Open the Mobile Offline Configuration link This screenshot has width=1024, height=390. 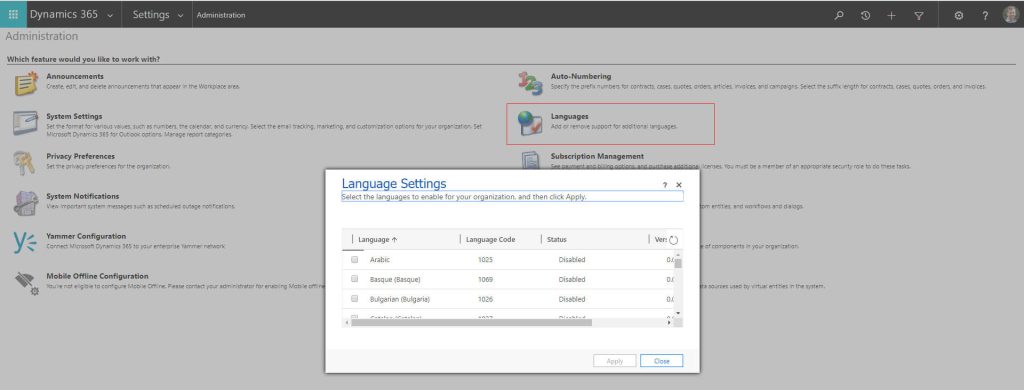pos(97,276)
